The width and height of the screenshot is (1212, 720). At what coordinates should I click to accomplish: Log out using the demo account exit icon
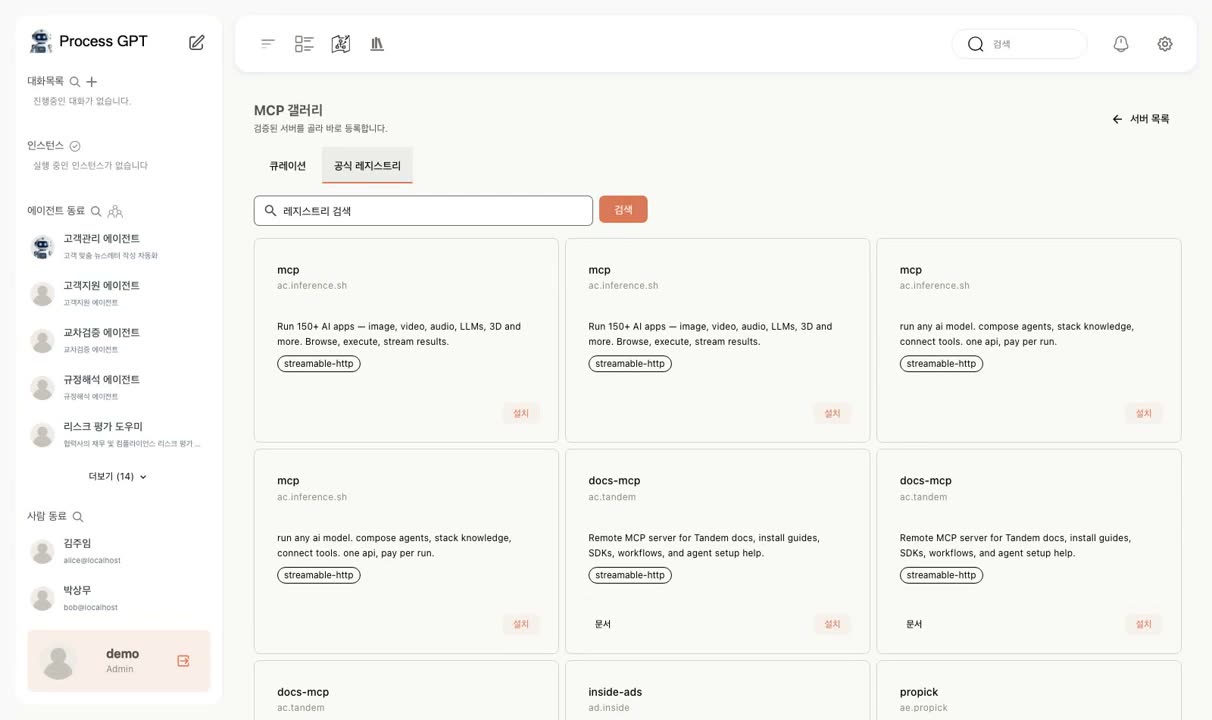tap(183, 661)
